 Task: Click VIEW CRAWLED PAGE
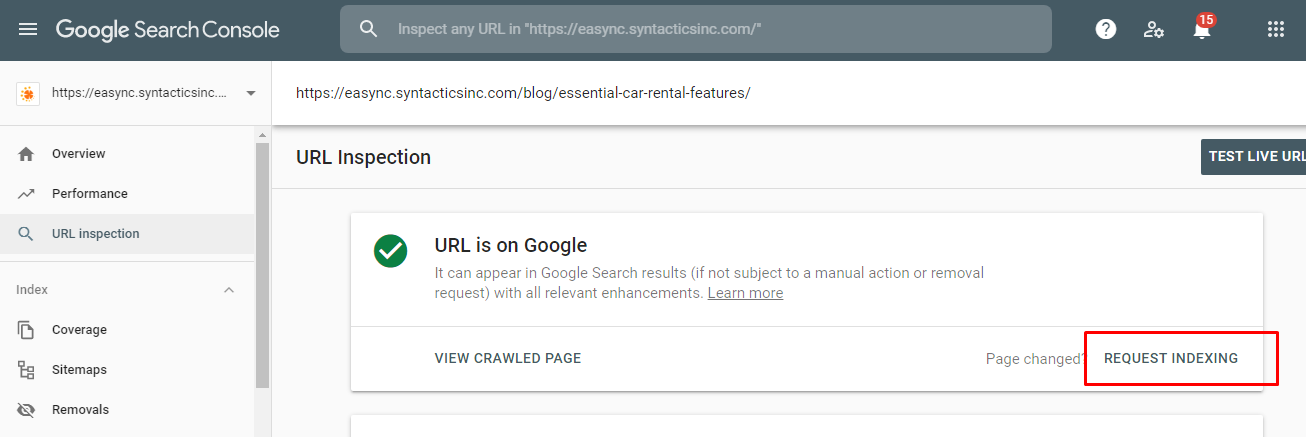coord(508,358)
